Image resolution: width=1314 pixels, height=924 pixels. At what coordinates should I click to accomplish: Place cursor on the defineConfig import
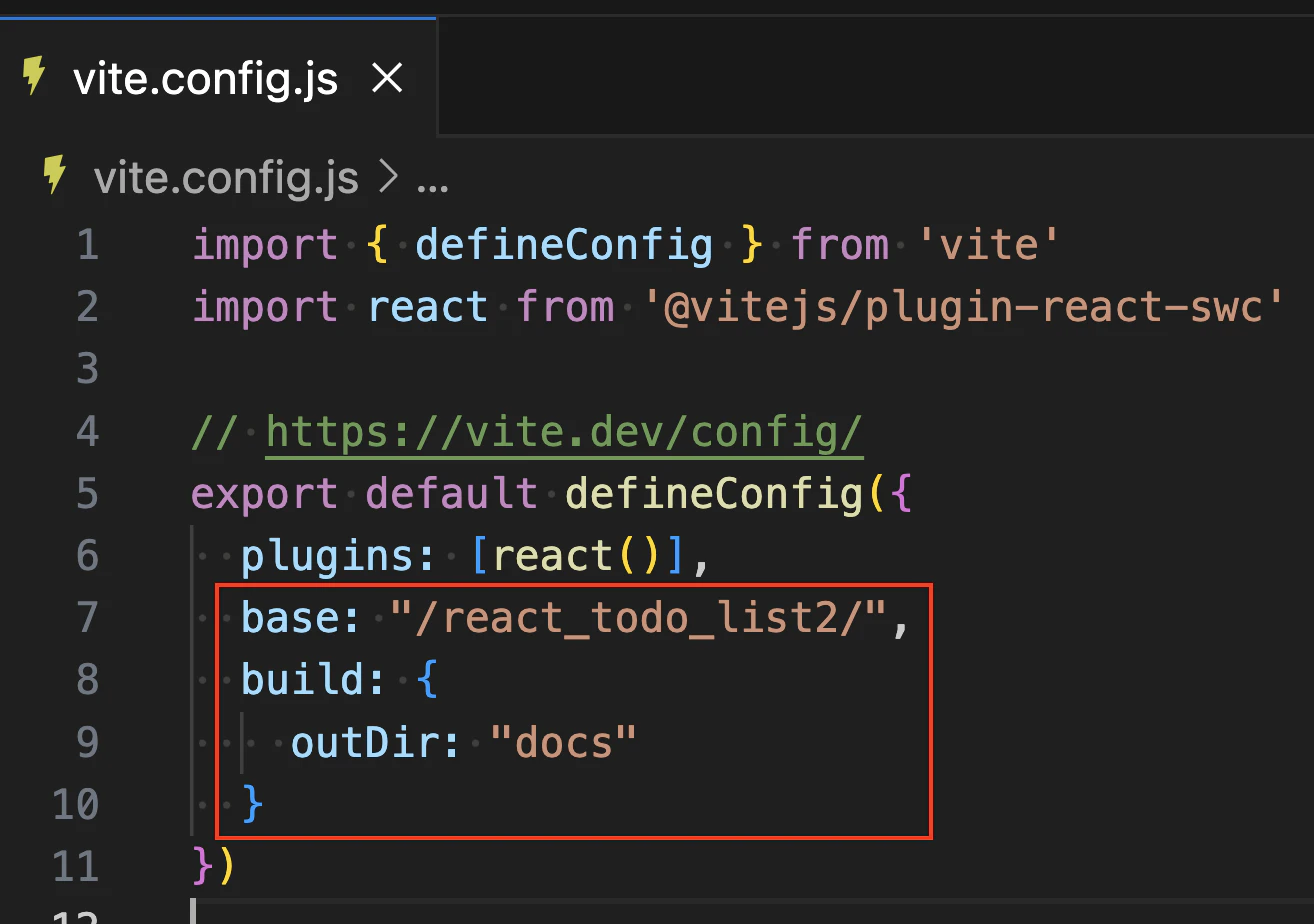(x=564, y=244)
